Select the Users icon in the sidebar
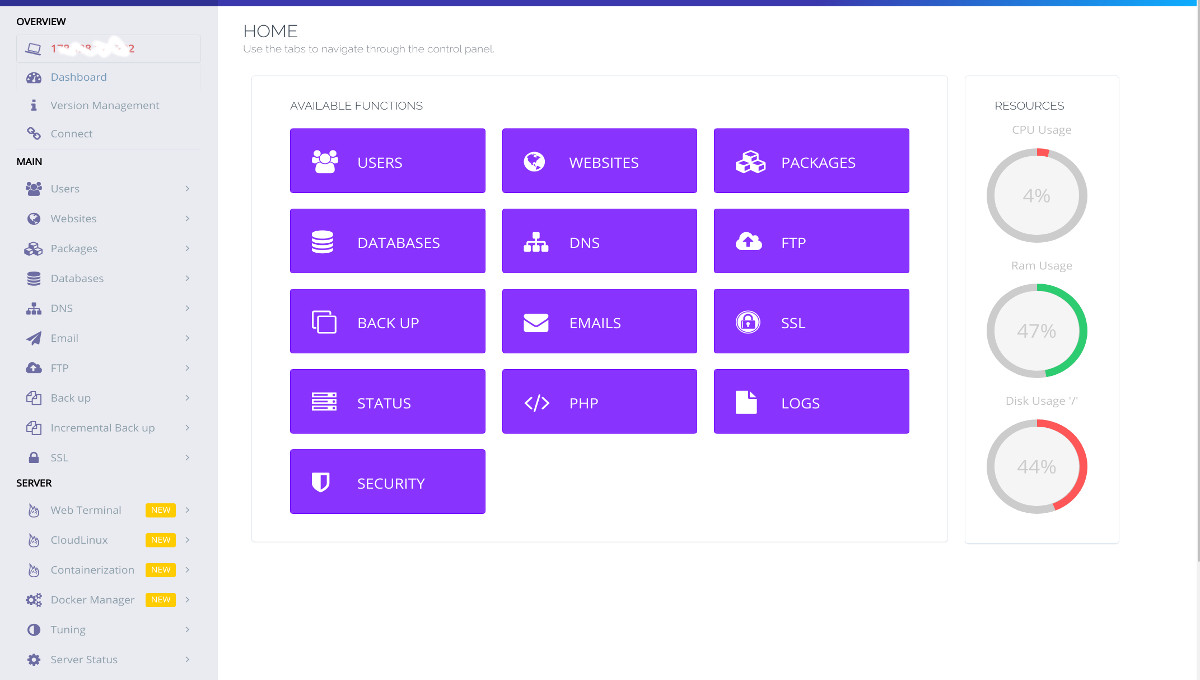This screenshot has width=1200, height=680. tap(33, 188)
